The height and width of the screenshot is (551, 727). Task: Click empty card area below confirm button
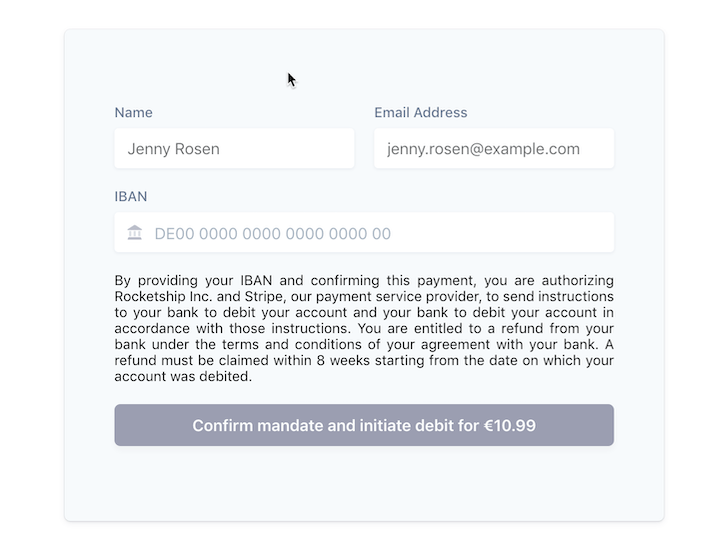tap(364, 482)
